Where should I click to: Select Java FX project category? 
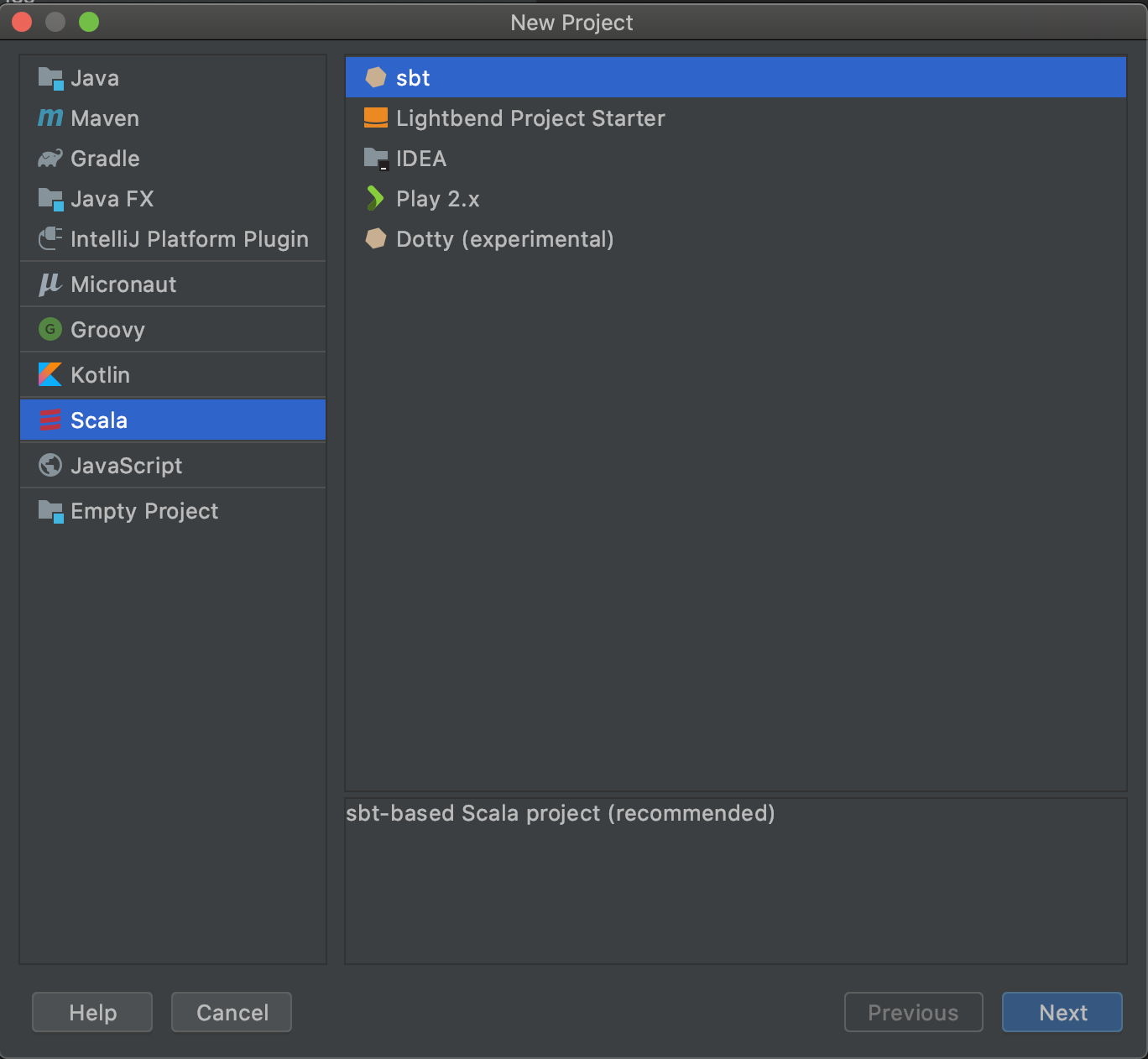click(173, 199)
